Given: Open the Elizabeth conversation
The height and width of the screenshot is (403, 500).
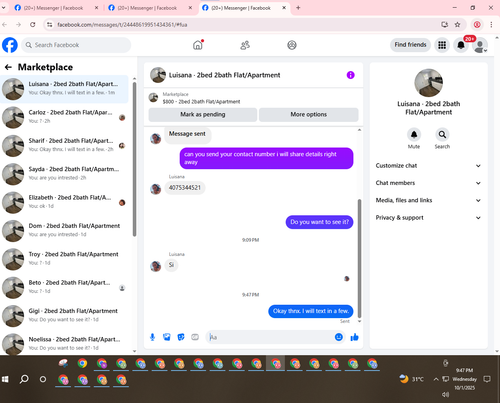Looking at the screenshot, I should click(64, 202).
